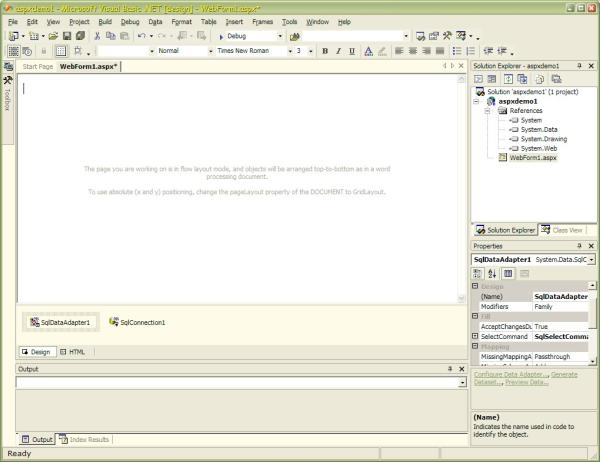The width and height of the screenshot is (600, 462).
Task: Undo the last action
Action: 142,36
